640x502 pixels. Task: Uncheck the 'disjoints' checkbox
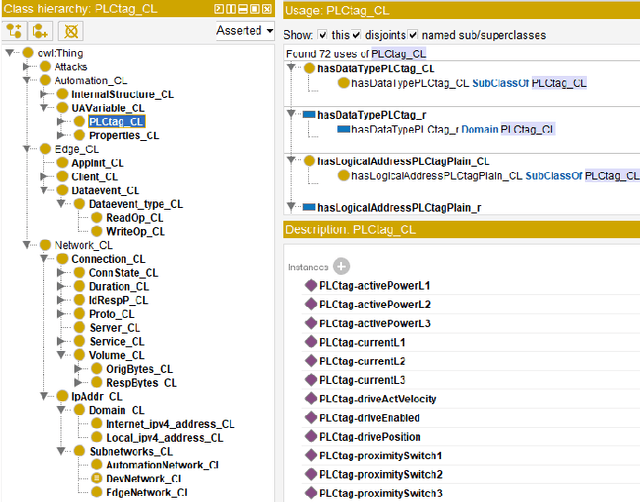point(358,36)
